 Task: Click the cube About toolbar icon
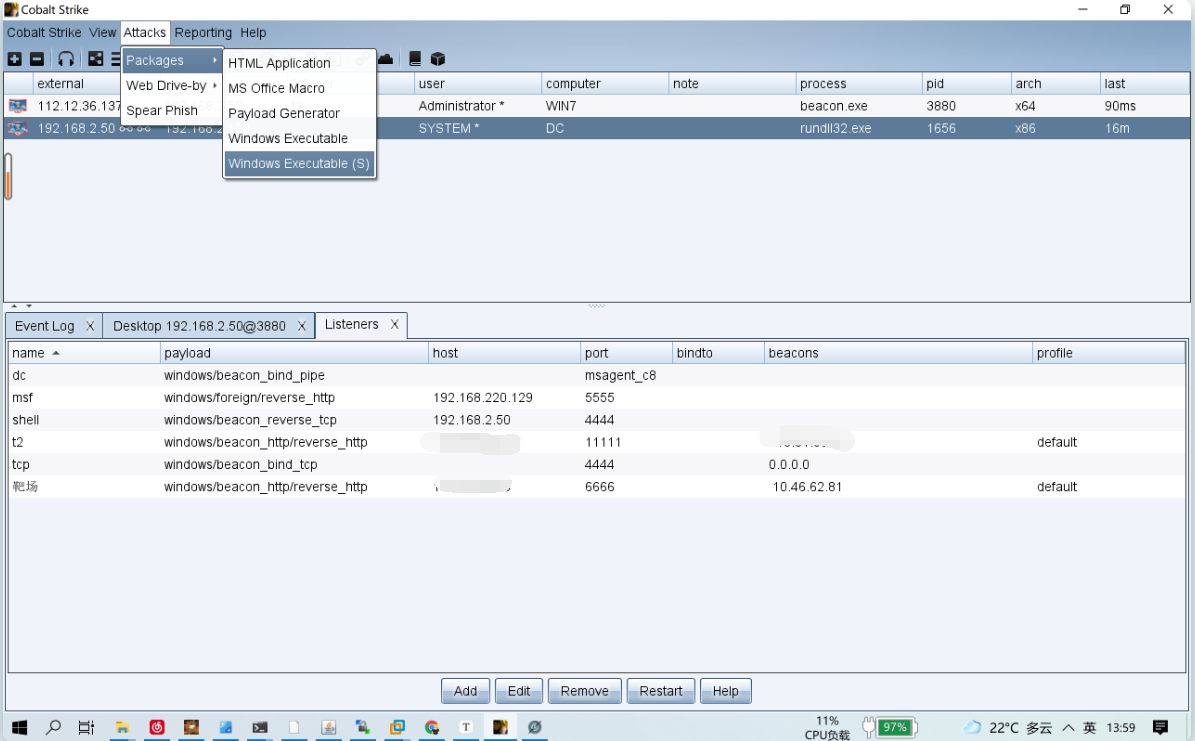[x=437, y=59]
